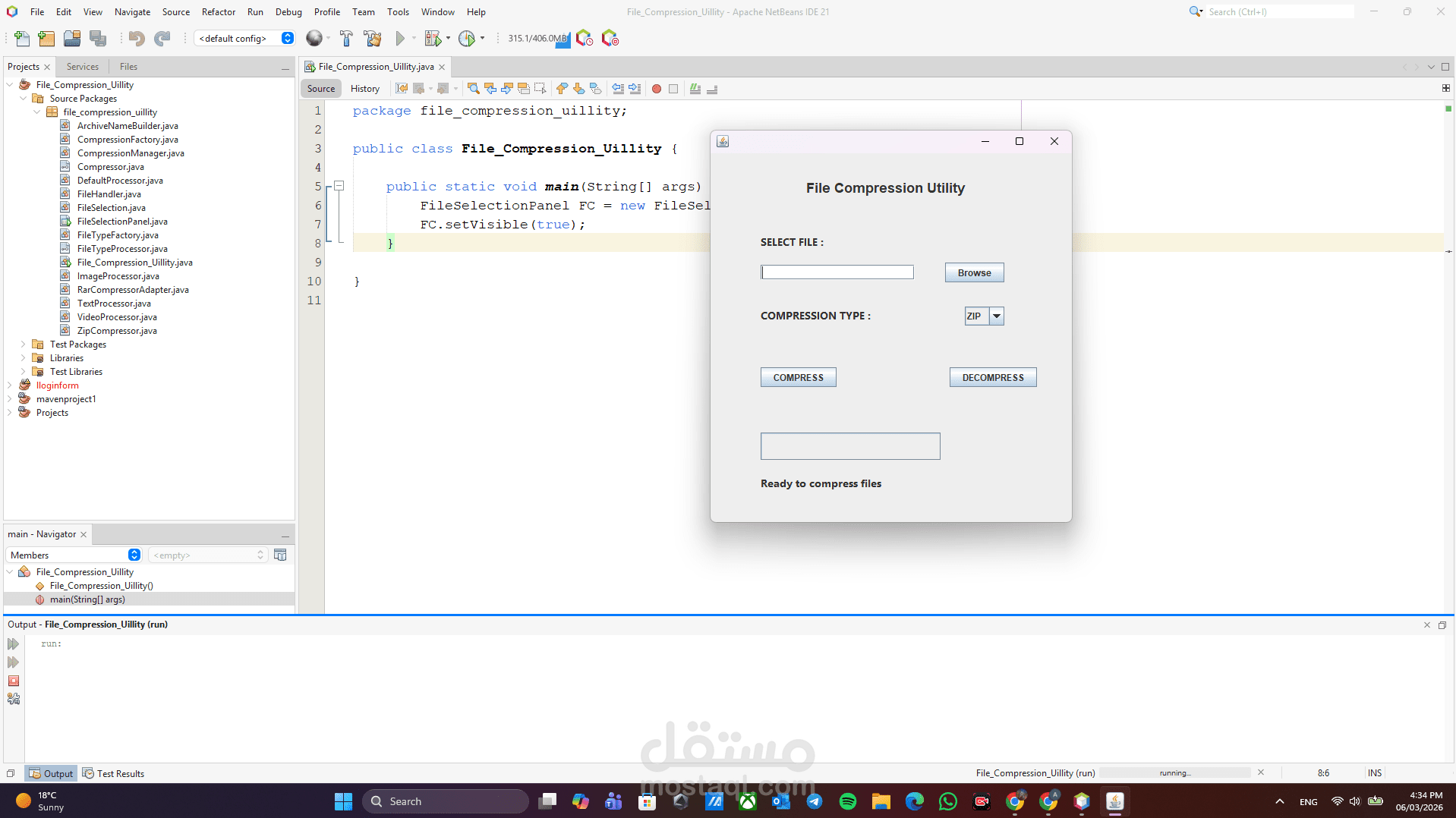Click the Stop Macro Recording square
This screenshot has width=1456, height=818.
(x=673, y=89)
